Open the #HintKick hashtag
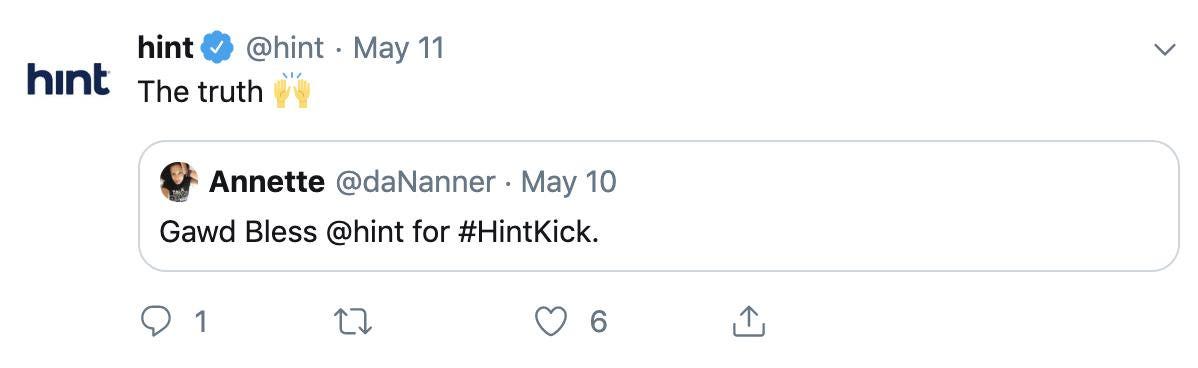Image resolution: width=1198 pixels, height=368 pixels. (529, 232)
